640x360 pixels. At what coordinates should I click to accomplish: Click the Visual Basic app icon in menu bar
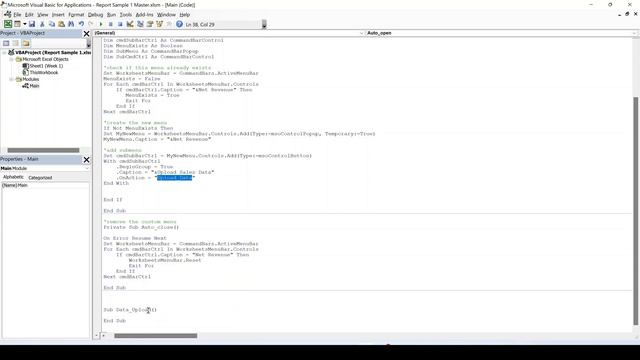pos(7,15)
